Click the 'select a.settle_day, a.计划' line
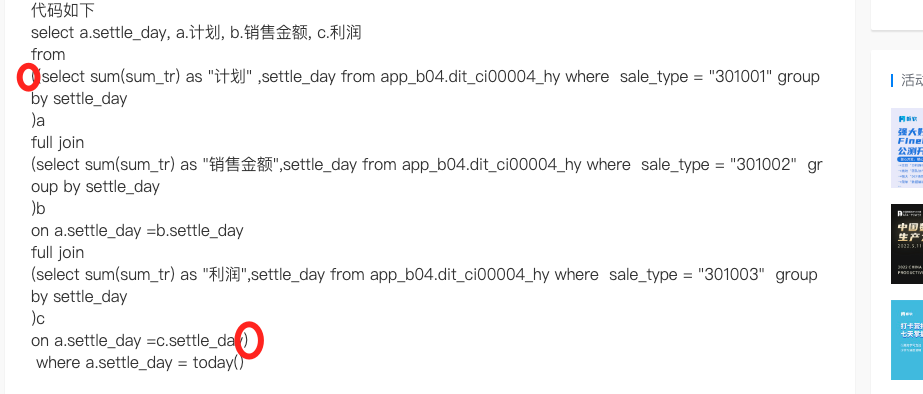This screenshot has width=923, height=394. tap(196, 32)
